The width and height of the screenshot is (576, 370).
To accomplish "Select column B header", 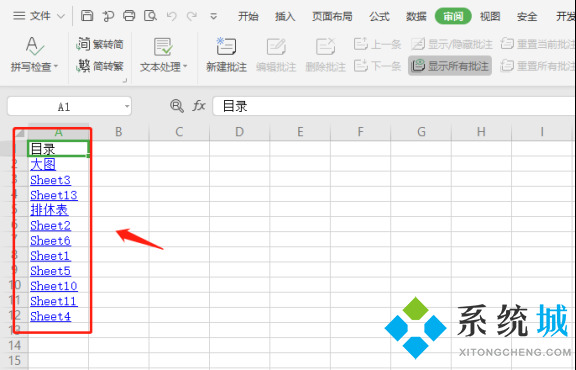I will (119, 132).
